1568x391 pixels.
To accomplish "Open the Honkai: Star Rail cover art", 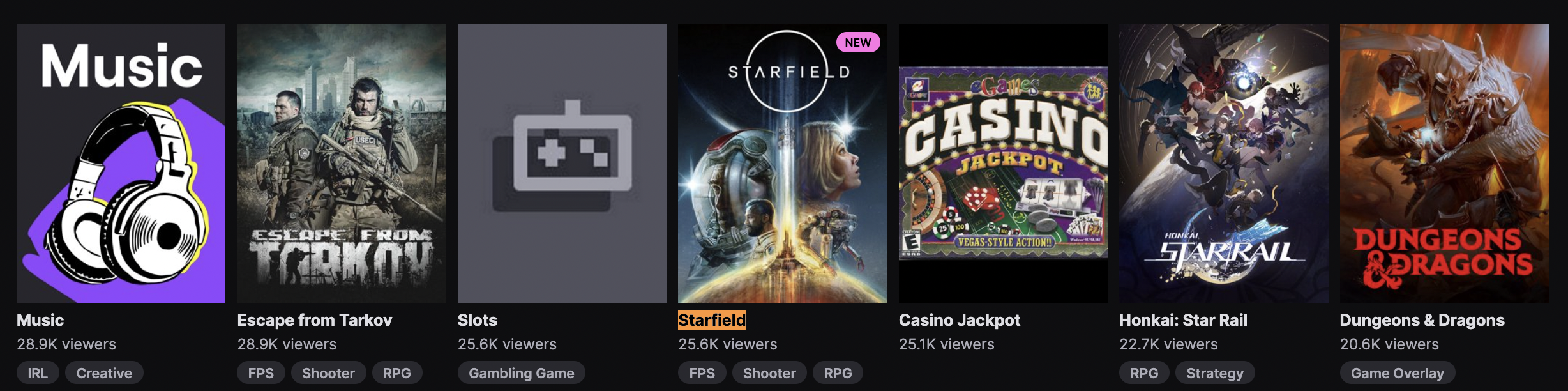I will coord(1223,164).
